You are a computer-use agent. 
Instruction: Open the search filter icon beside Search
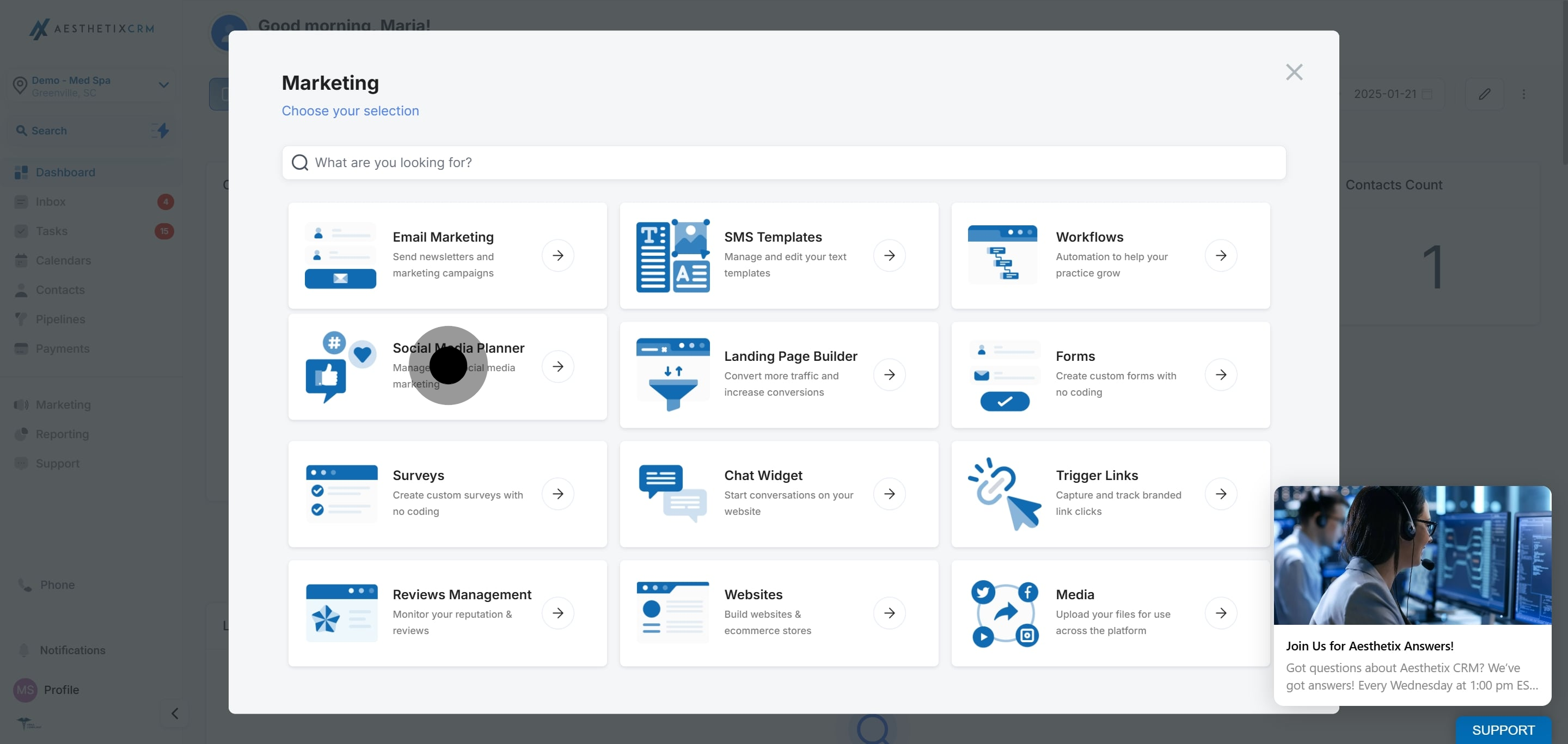(161, 130)
